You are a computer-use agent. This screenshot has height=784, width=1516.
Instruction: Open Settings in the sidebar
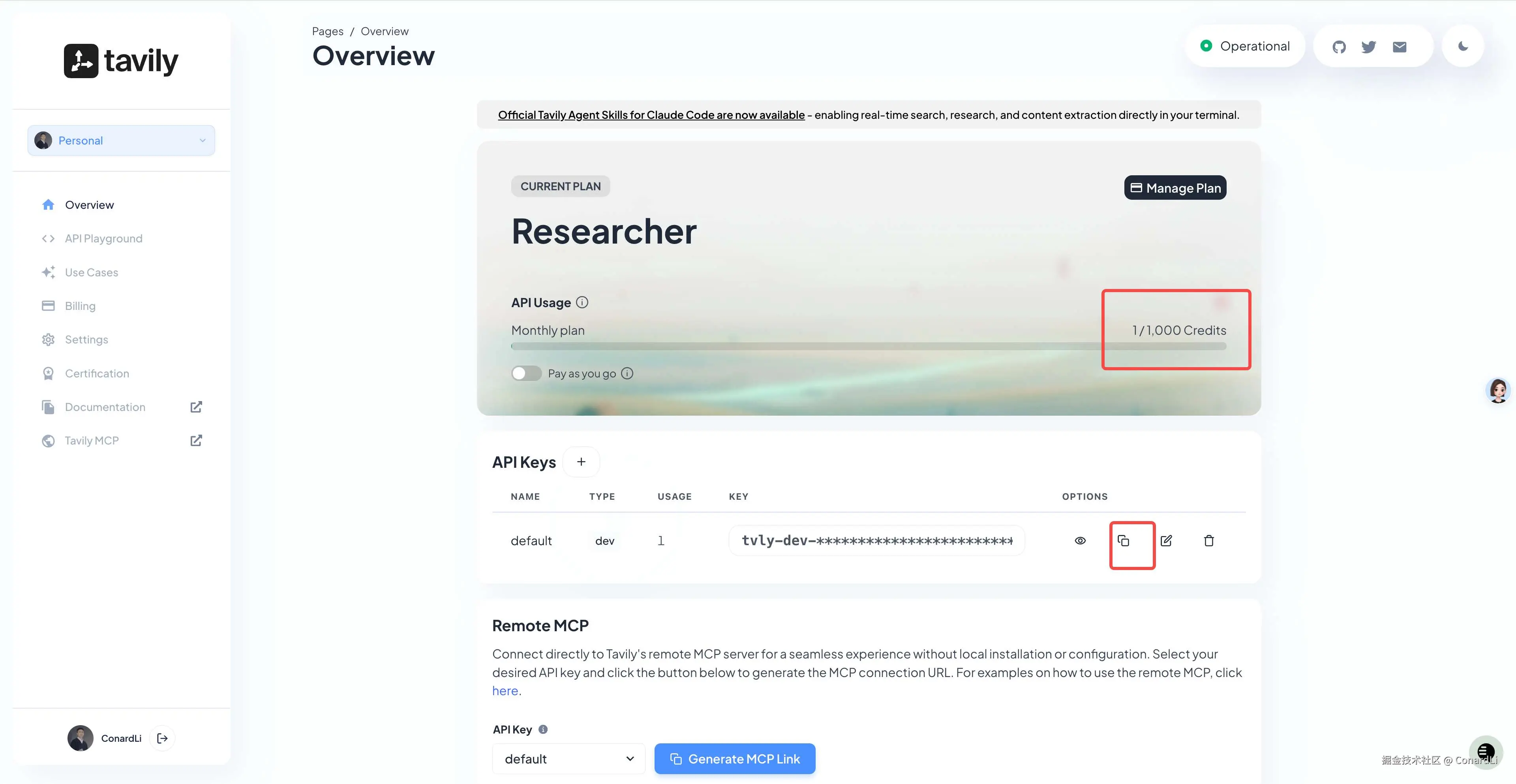tap(86, 339)
